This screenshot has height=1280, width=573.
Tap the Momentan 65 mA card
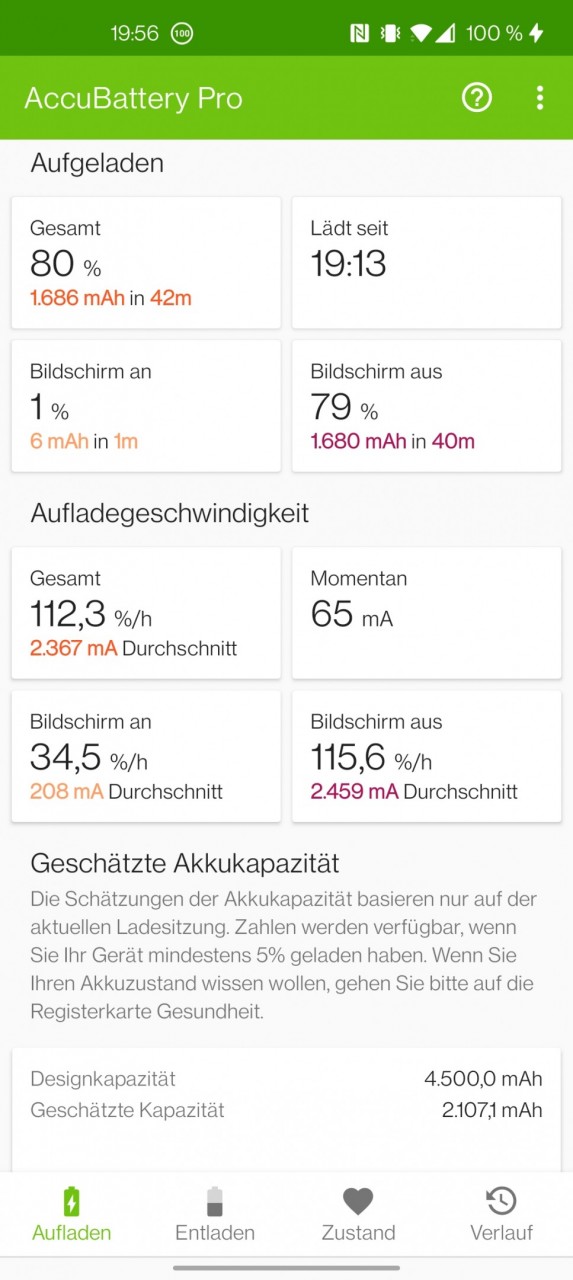pyautogui.click(x=426, y=613)
